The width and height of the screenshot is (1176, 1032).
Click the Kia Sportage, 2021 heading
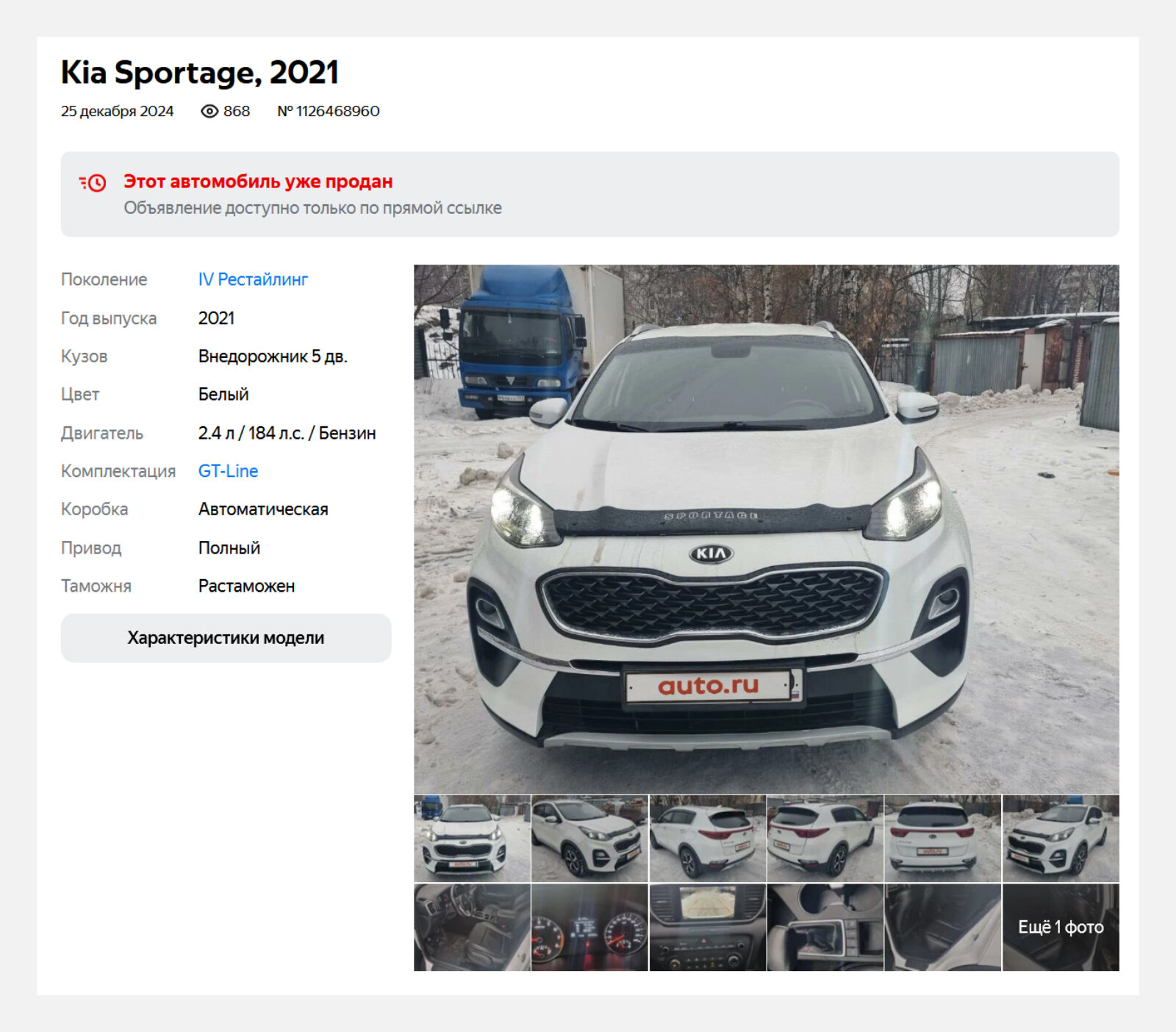(200, 73)
